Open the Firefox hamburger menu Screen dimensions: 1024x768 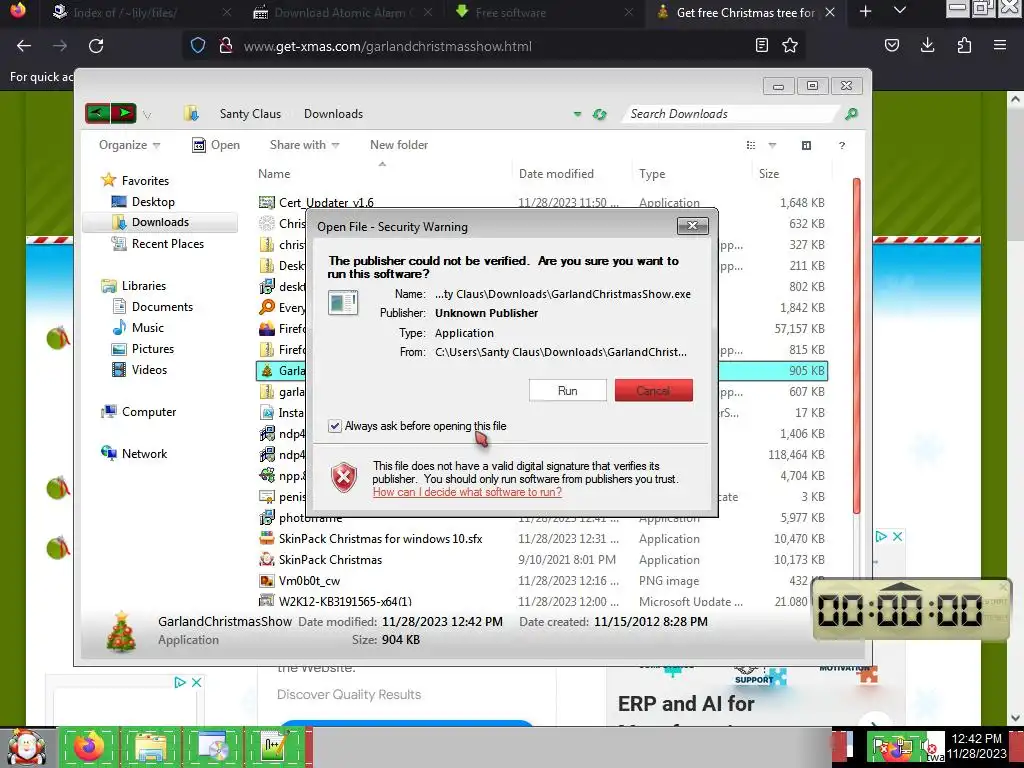[1000, 45]
